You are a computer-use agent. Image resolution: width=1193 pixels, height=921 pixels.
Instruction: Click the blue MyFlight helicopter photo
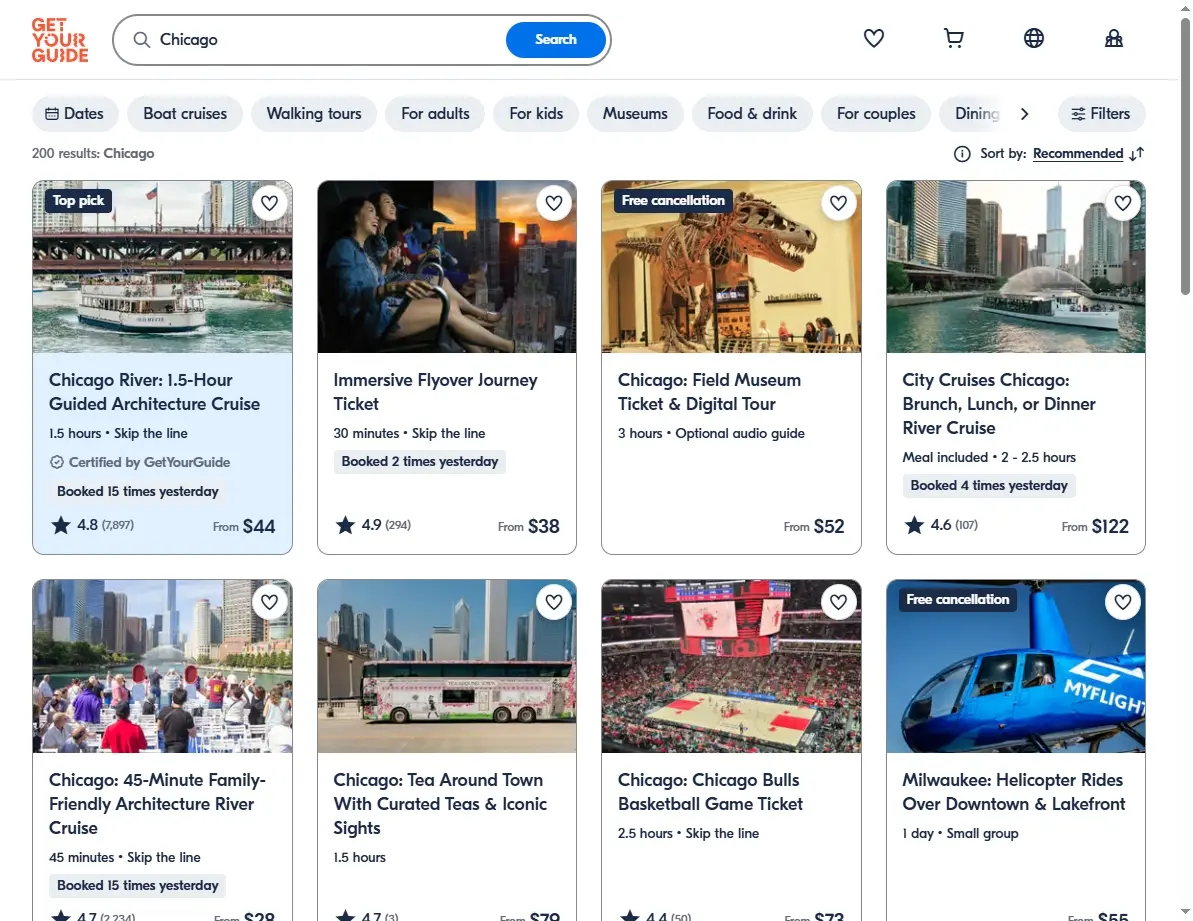tap(1016, 666)
